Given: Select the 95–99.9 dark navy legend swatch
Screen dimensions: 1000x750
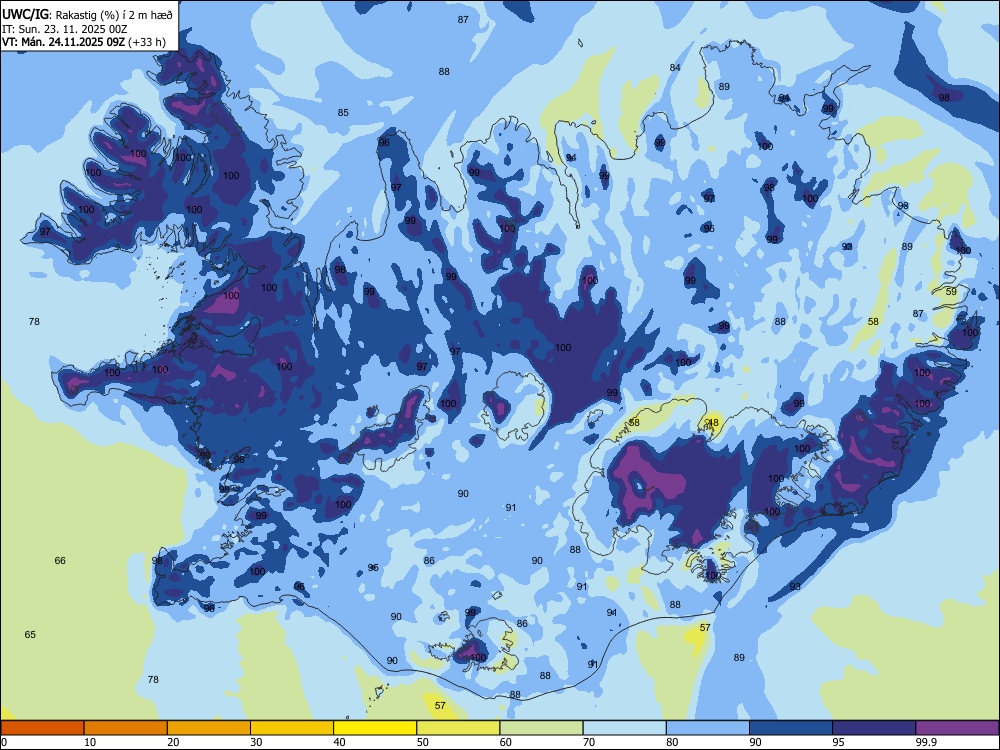Looking at the screenshot, I should click(x=874, y=728).
